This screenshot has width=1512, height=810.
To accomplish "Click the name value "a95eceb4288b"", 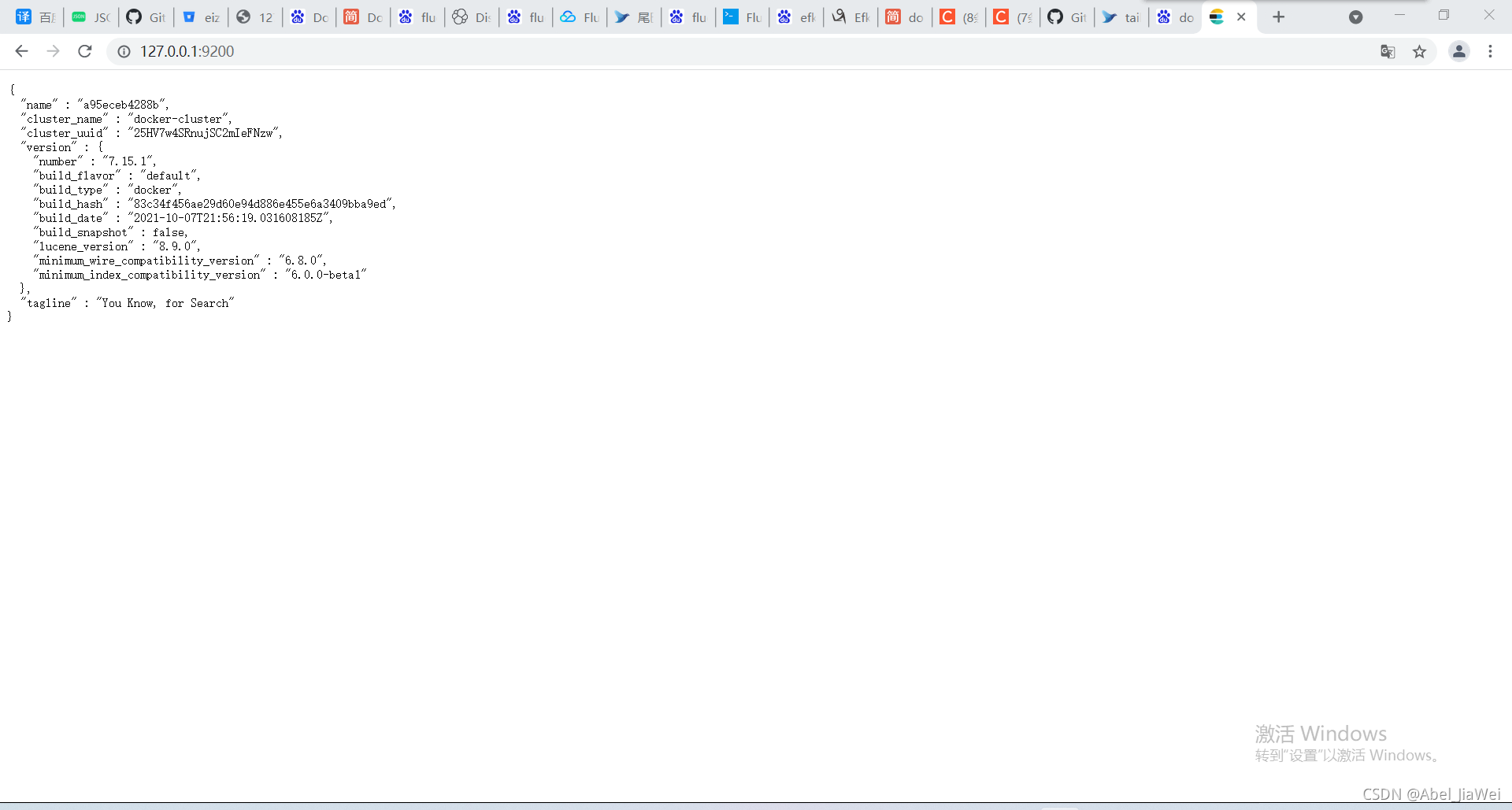I will coord(123,105).
